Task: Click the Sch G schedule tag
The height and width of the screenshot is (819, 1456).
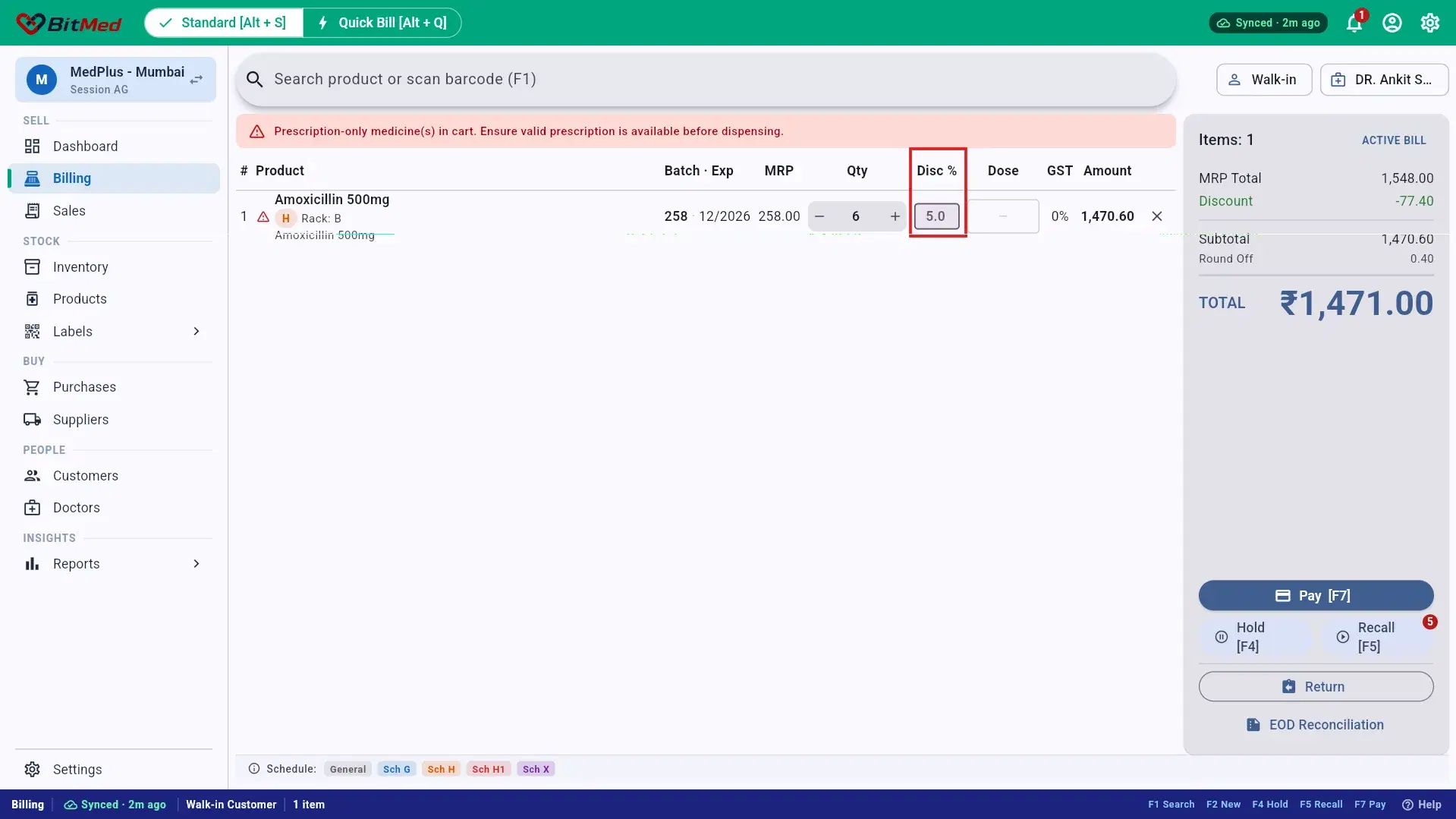Action: (396, 769)
